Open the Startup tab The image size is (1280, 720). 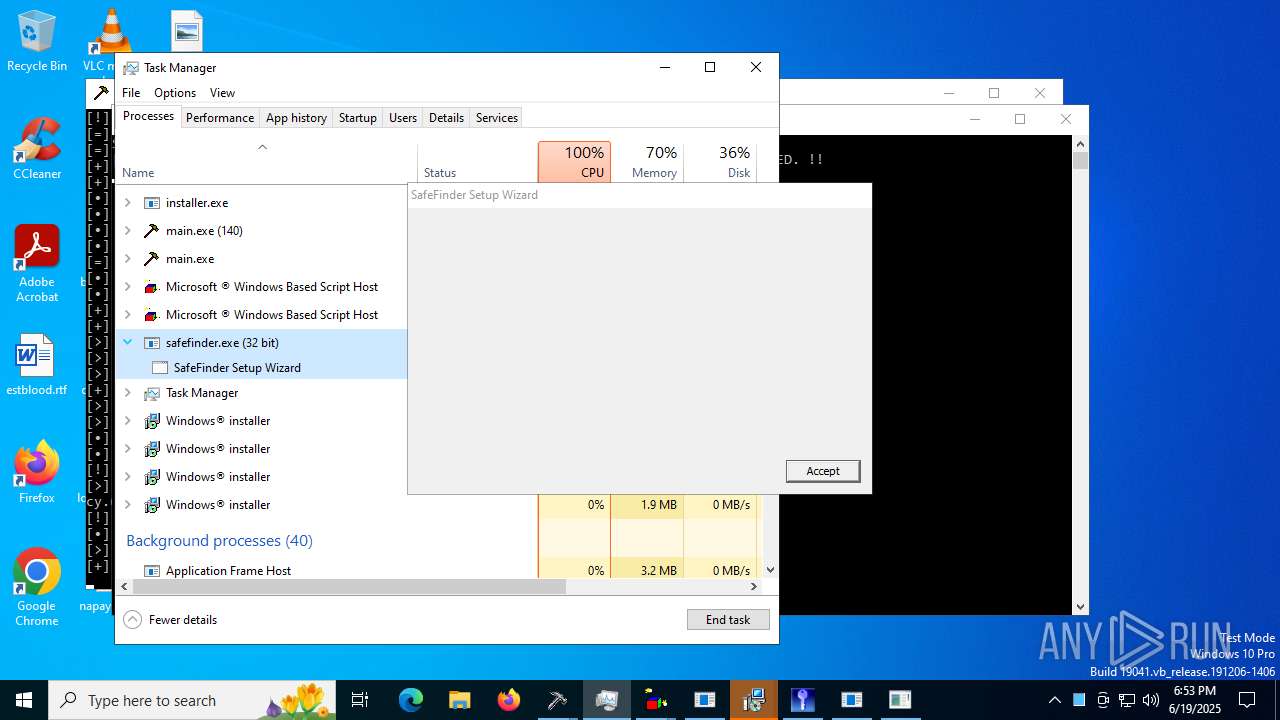tap(358, 118)
